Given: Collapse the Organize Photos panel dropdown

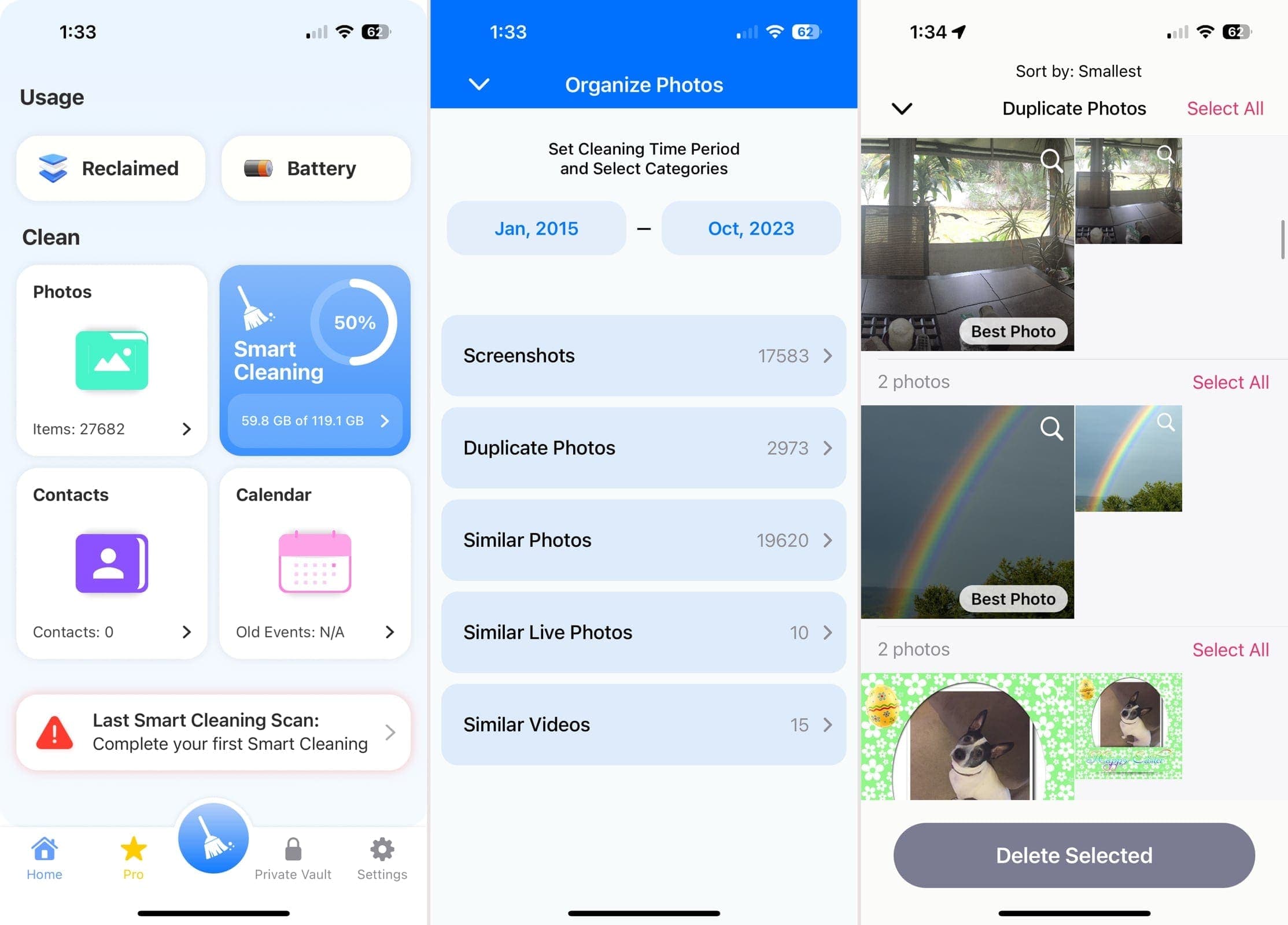Looking at the screenshot, I should pyautogui.click(x=478, y=84).
